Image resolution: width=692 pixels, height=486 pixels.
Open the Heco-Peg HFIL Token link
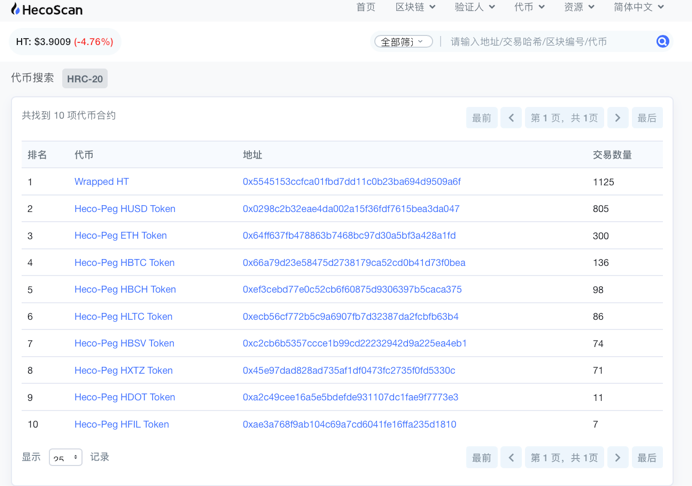click(121, 424)
